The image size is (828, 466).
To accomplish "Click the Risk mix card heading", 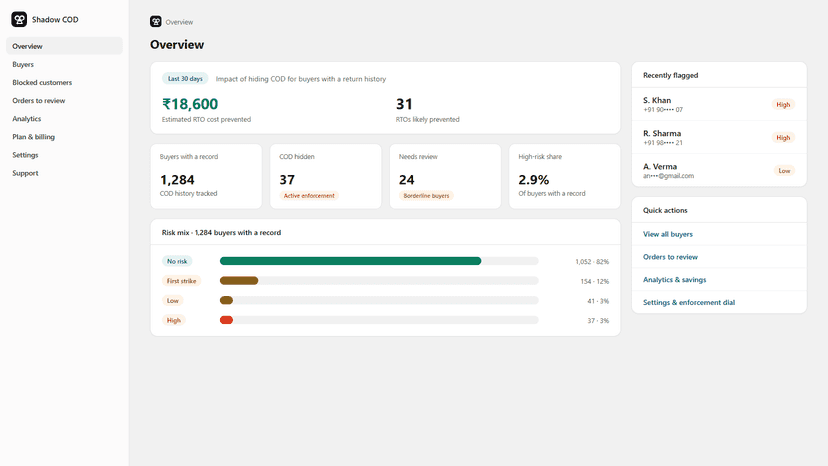I will [x=221, y=232].
